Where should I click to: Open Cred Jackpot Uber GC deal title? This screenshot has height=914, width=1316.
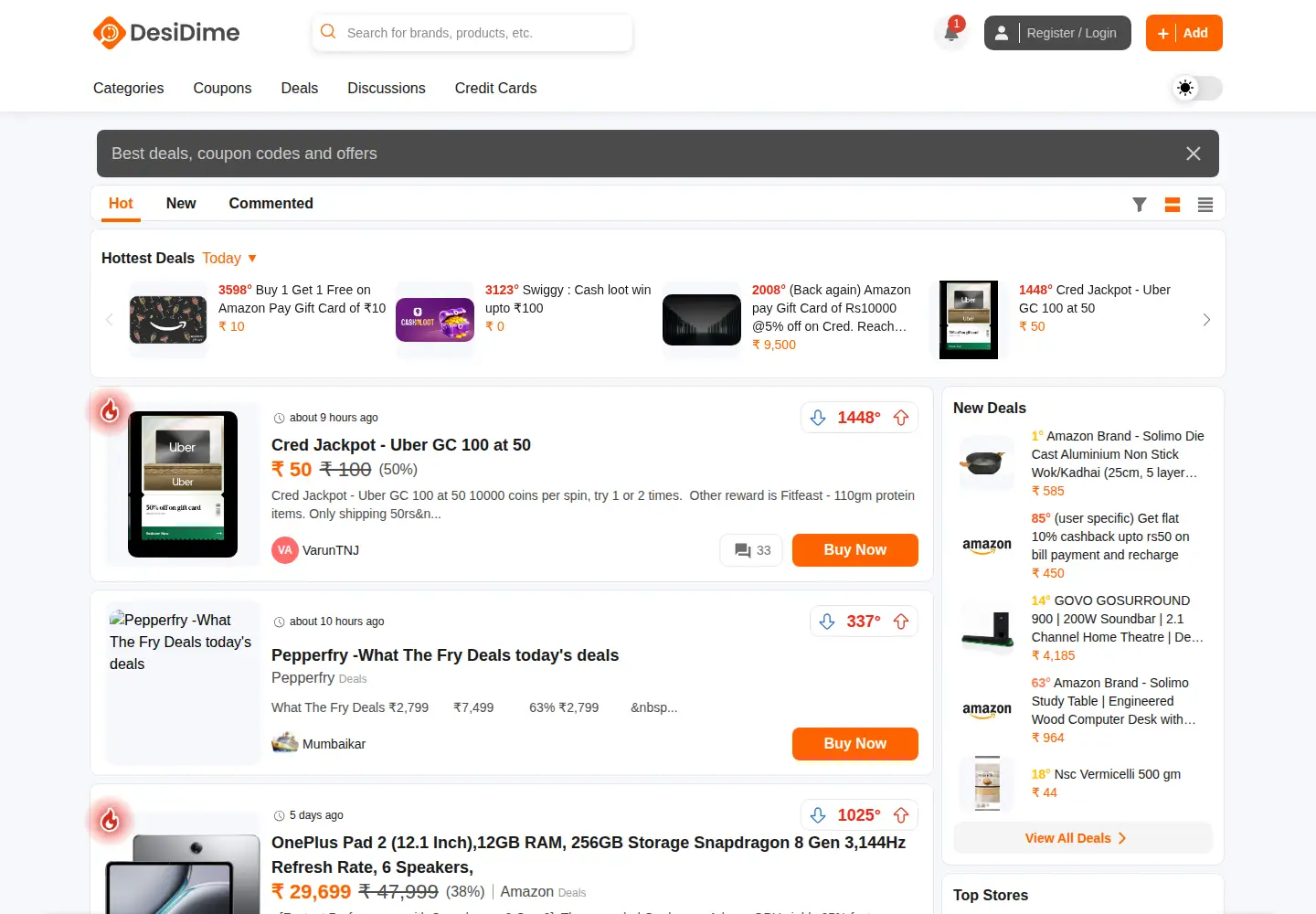pos(401,445)
